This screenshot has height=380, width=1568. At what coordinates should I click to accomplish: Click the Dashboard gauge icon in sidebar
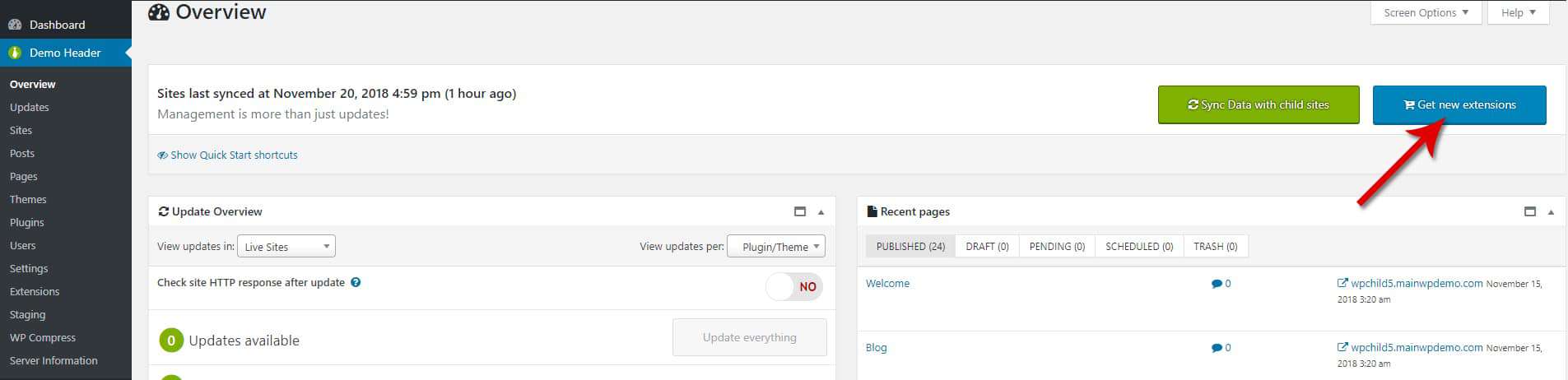point(15,25)
